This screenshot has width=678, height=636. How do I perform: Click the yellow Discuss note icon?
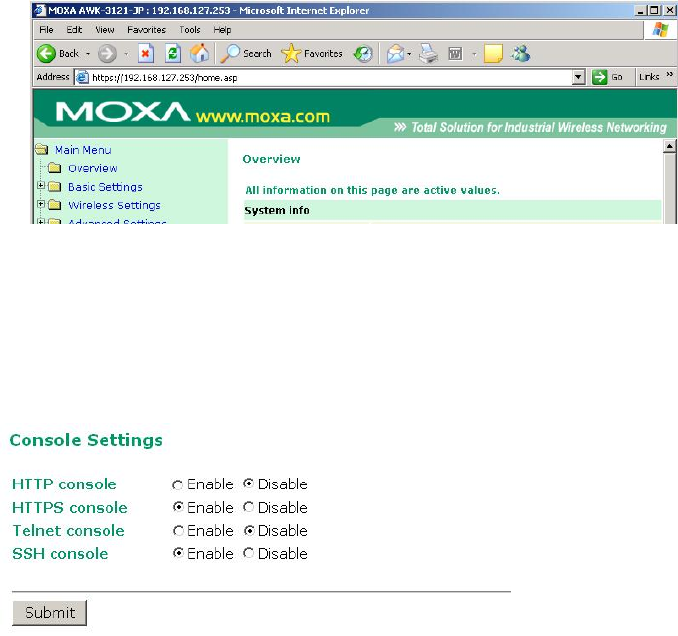[493, 54]
